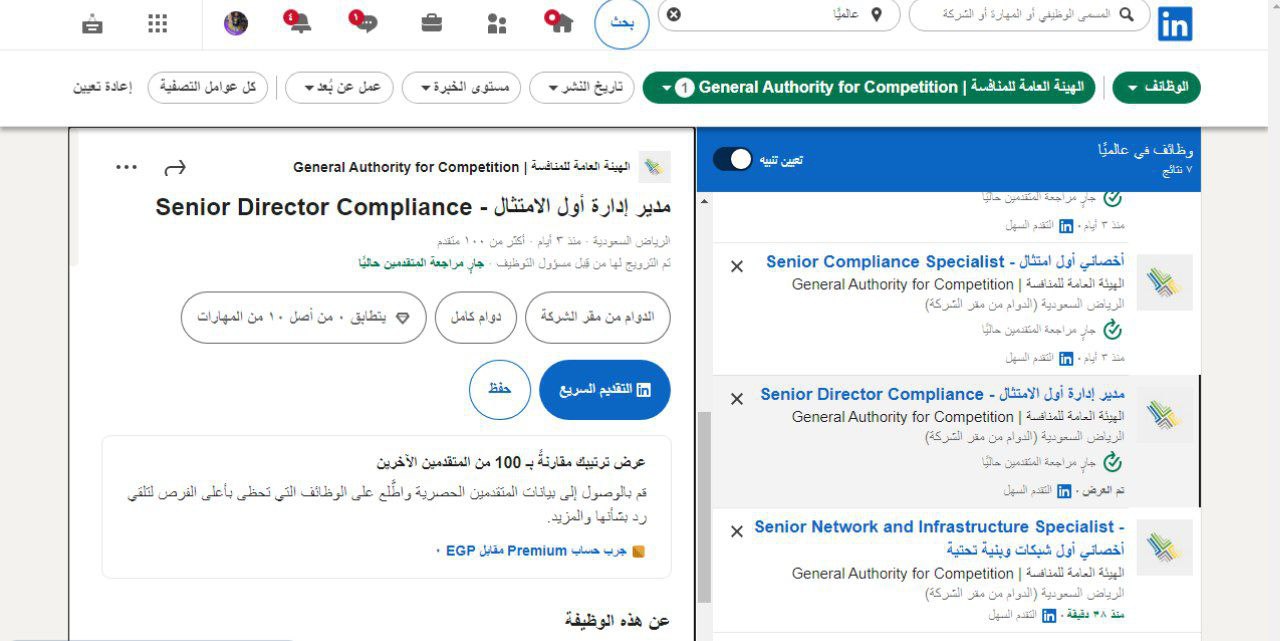Image resolution: width=1280 pixels, height=641 pixels.
Task: Open the Senior Director Compliance title in the results list
Action: [942, 394]
